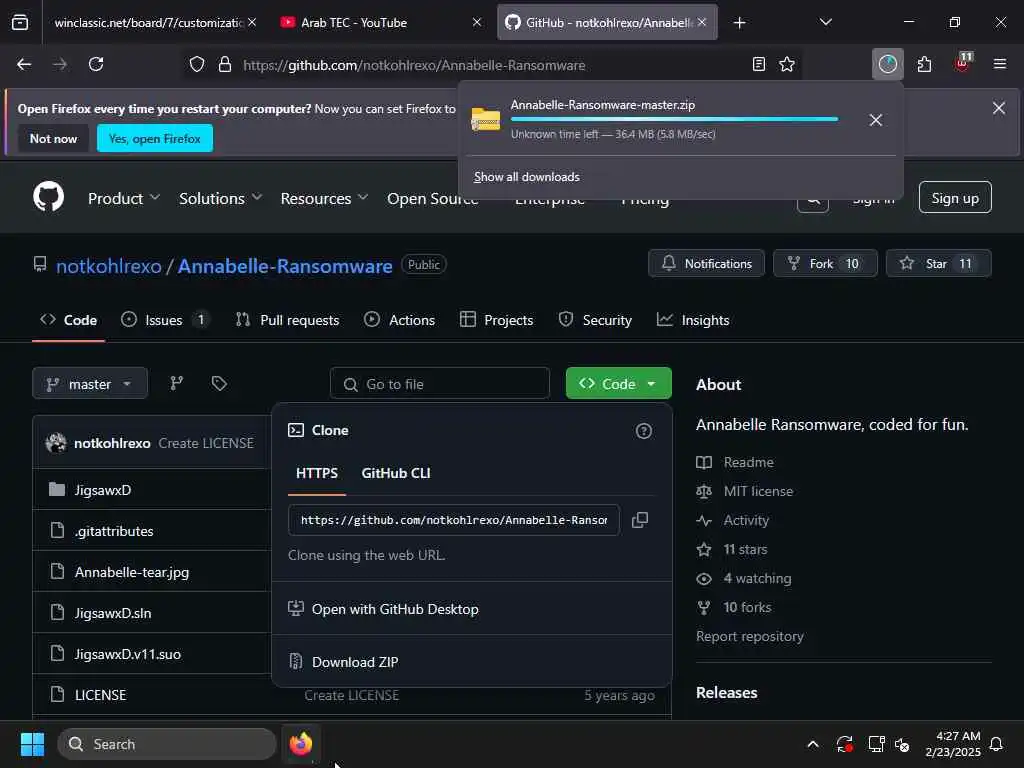This screenshot has height=768, width=1024.
Task: Select the GitHub CLI clone tab
Action: click(396, 473)
